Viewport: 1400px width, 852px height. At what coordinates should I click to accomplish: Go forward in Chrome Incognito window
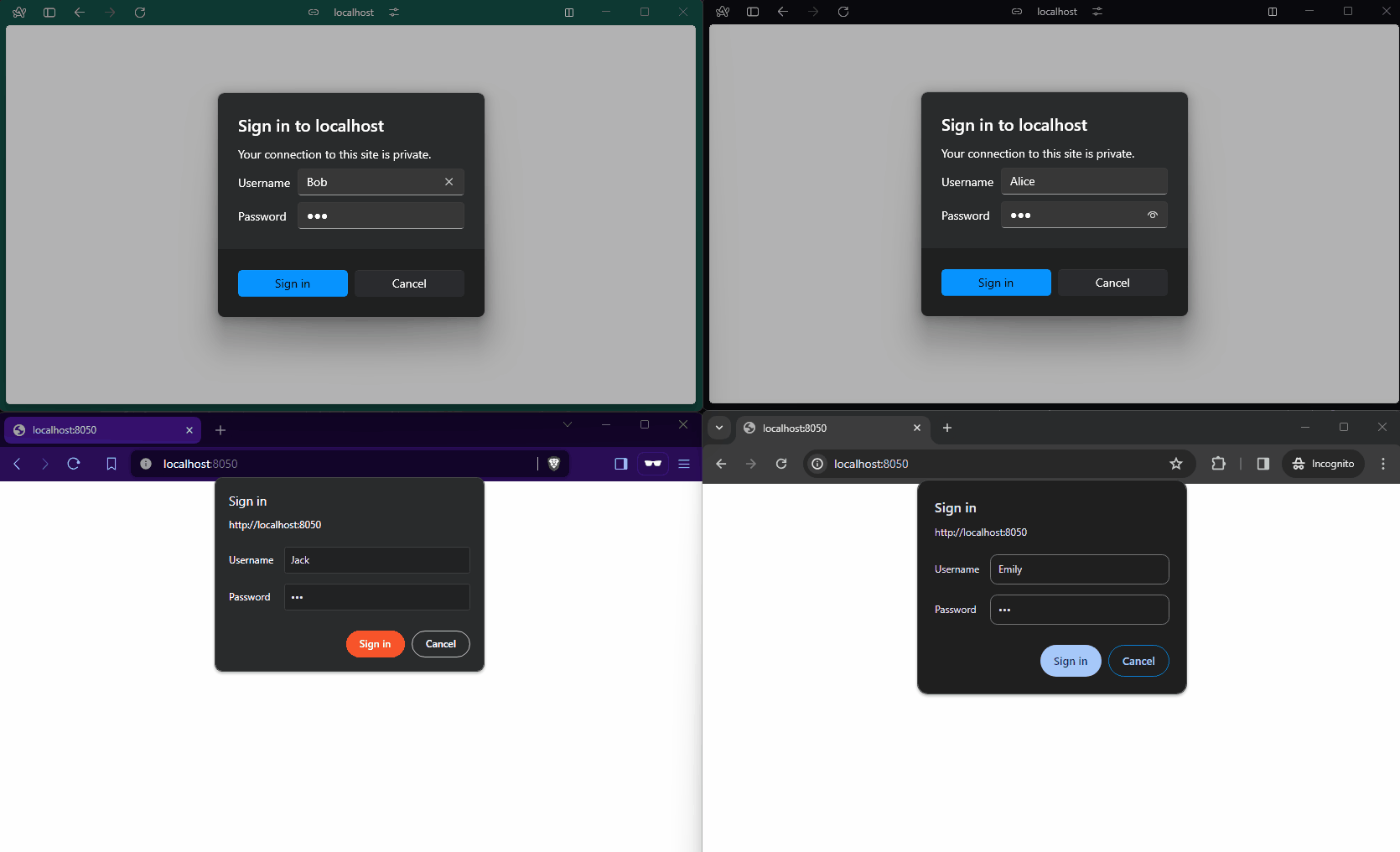coord(751,464)
